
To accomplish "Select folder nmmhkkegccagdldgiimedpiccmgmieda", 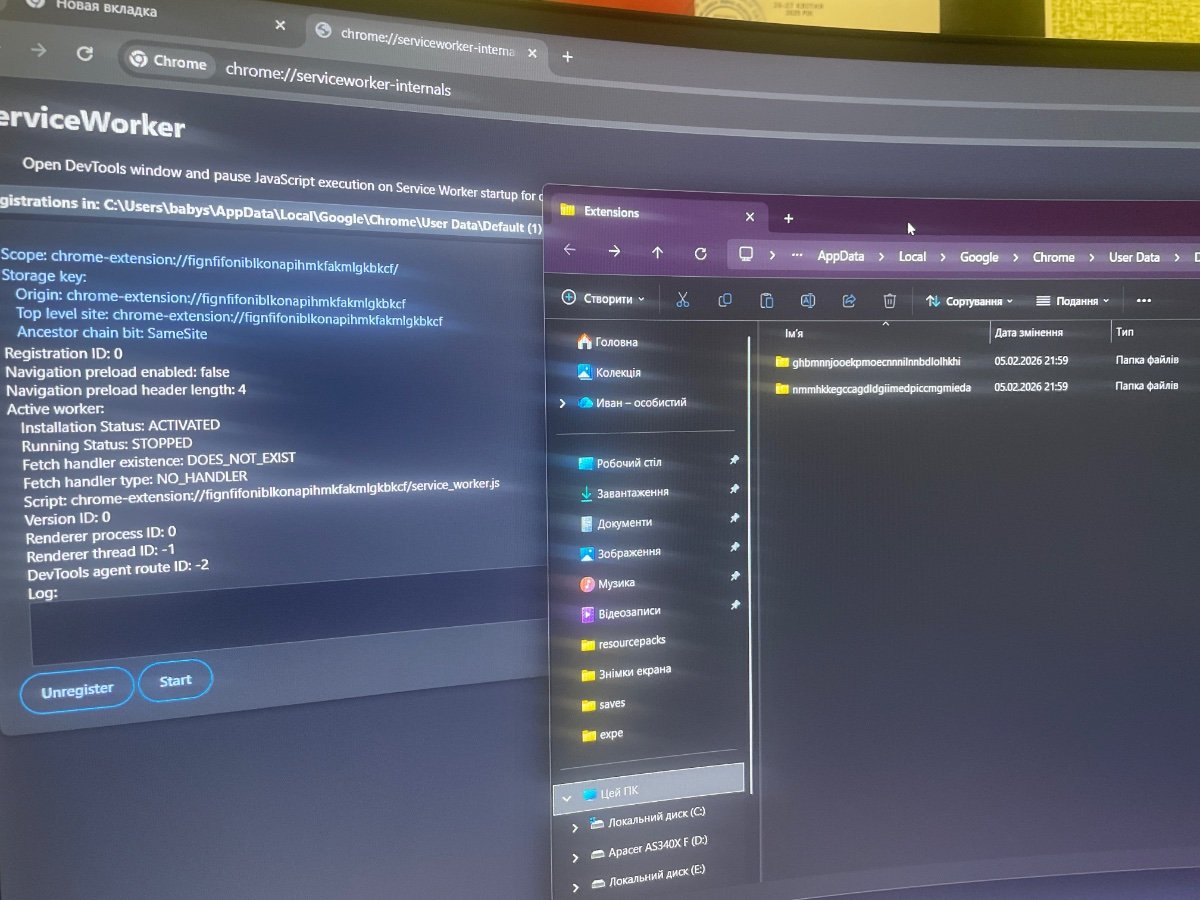I will [873, 388].
